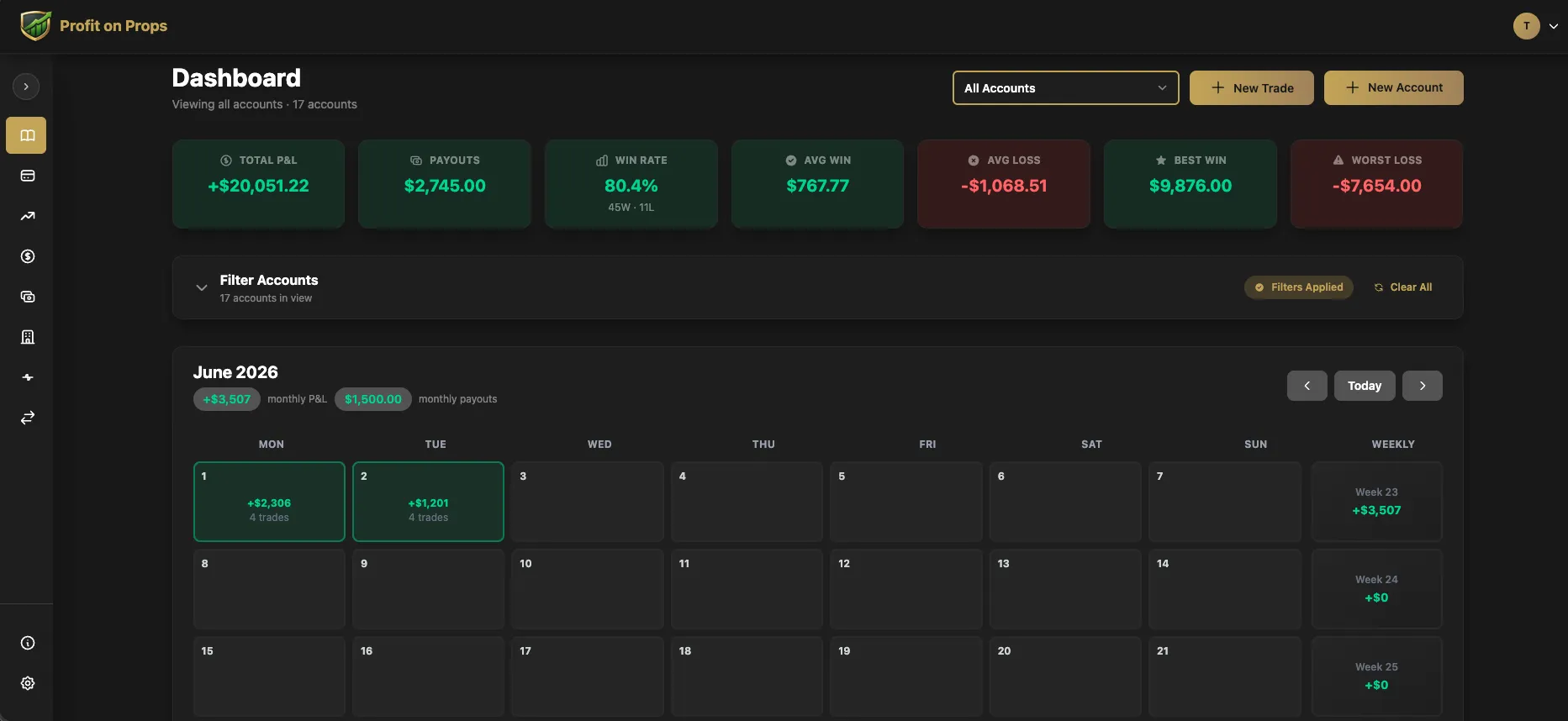Click the Week 23 summary cell
The image size is (1568, 721).
coord(1376,502)
